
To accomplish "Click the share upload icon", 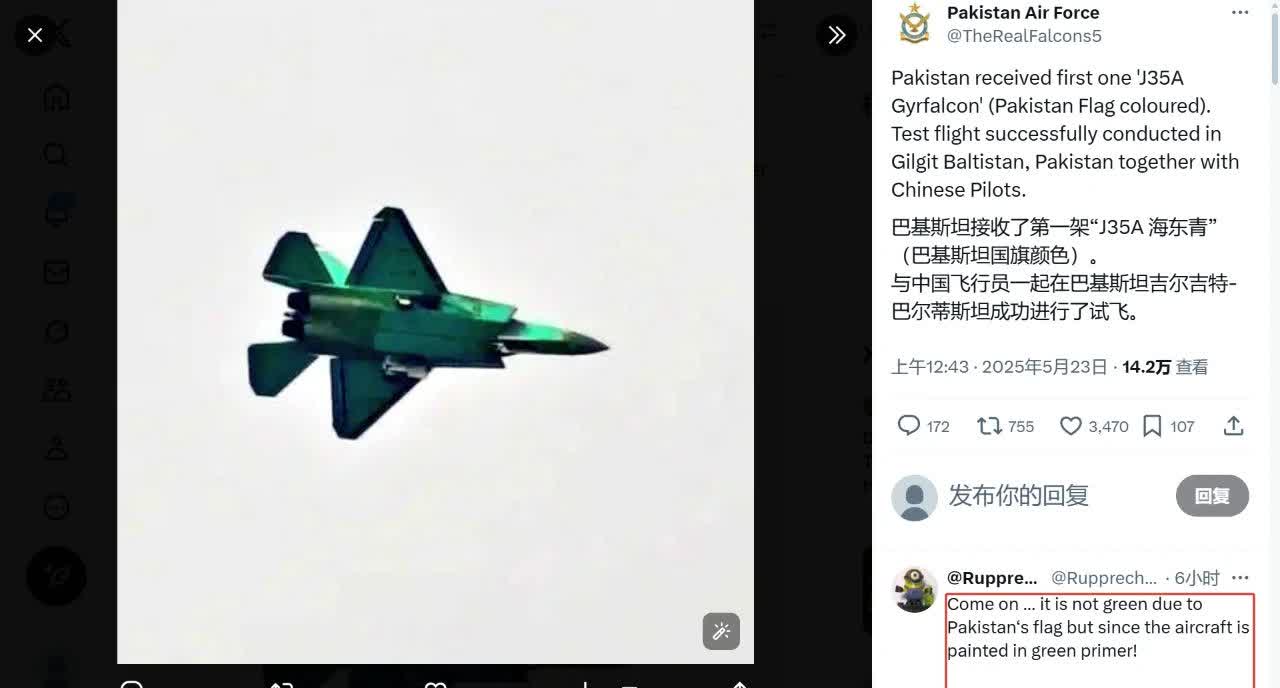I will tap(1233, 426).
